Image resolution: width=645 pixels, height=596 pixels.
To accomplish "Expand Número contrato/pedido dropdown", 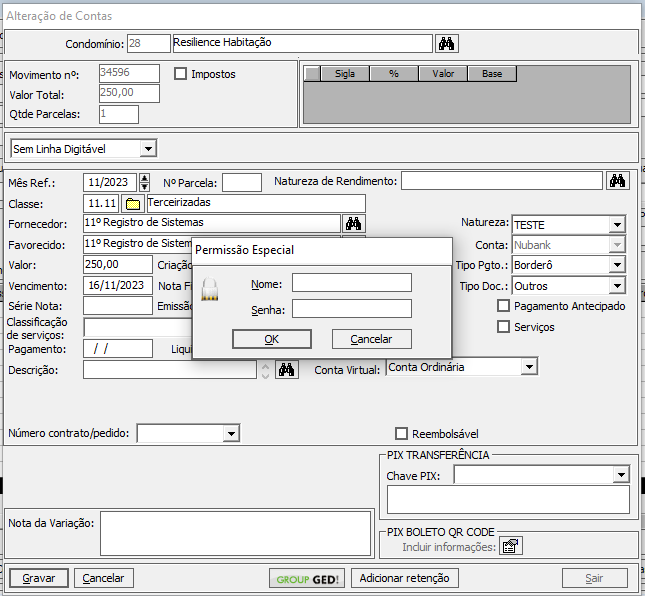I will click(231, 434).
